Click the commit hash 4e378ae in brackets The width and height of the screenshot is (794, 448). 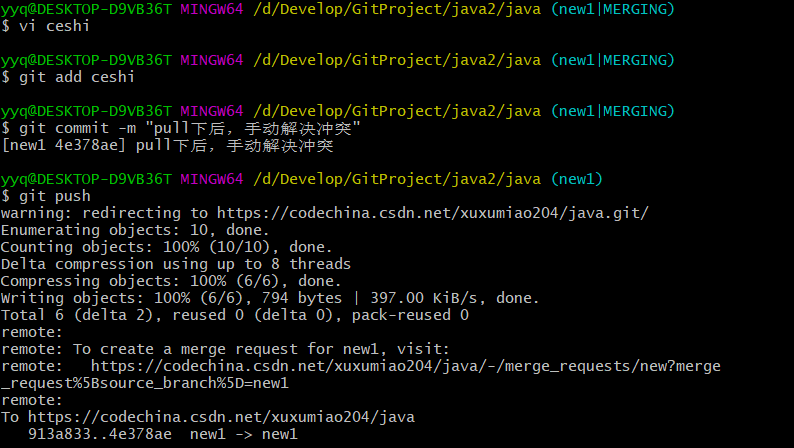coord(89,145)
